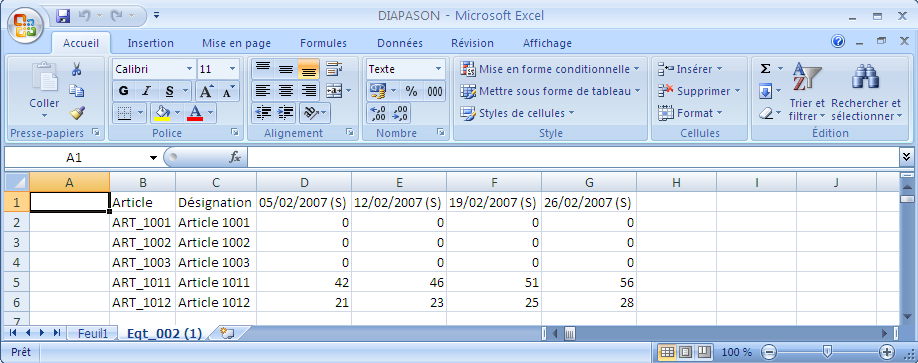Click the Save floppy disk icon

pos(63,16)
